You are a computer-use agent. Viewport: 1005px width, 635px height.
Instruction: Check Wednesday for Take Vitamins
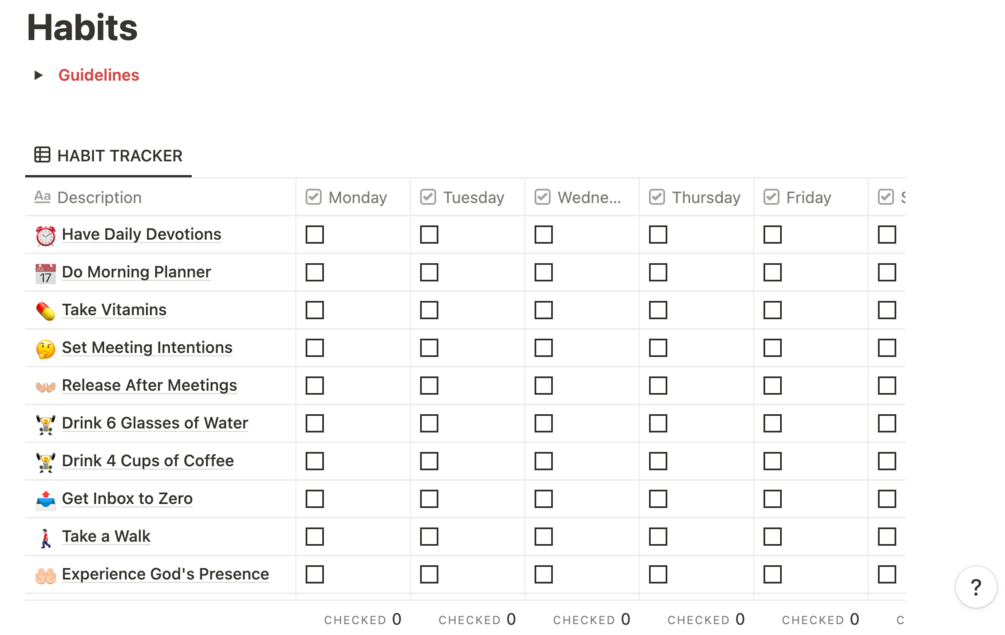544,310
